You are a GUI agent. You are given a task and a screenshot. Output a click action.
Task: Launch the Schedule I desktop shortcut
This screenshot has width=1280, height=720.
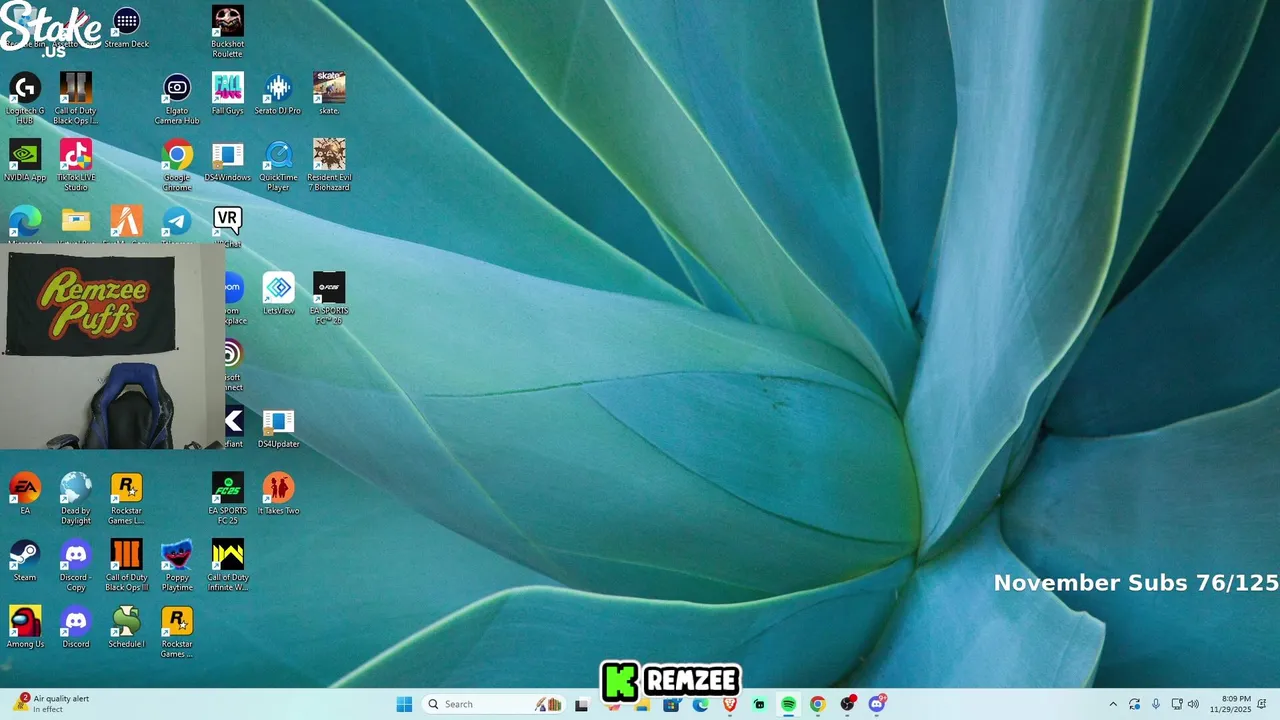(126, 627)
